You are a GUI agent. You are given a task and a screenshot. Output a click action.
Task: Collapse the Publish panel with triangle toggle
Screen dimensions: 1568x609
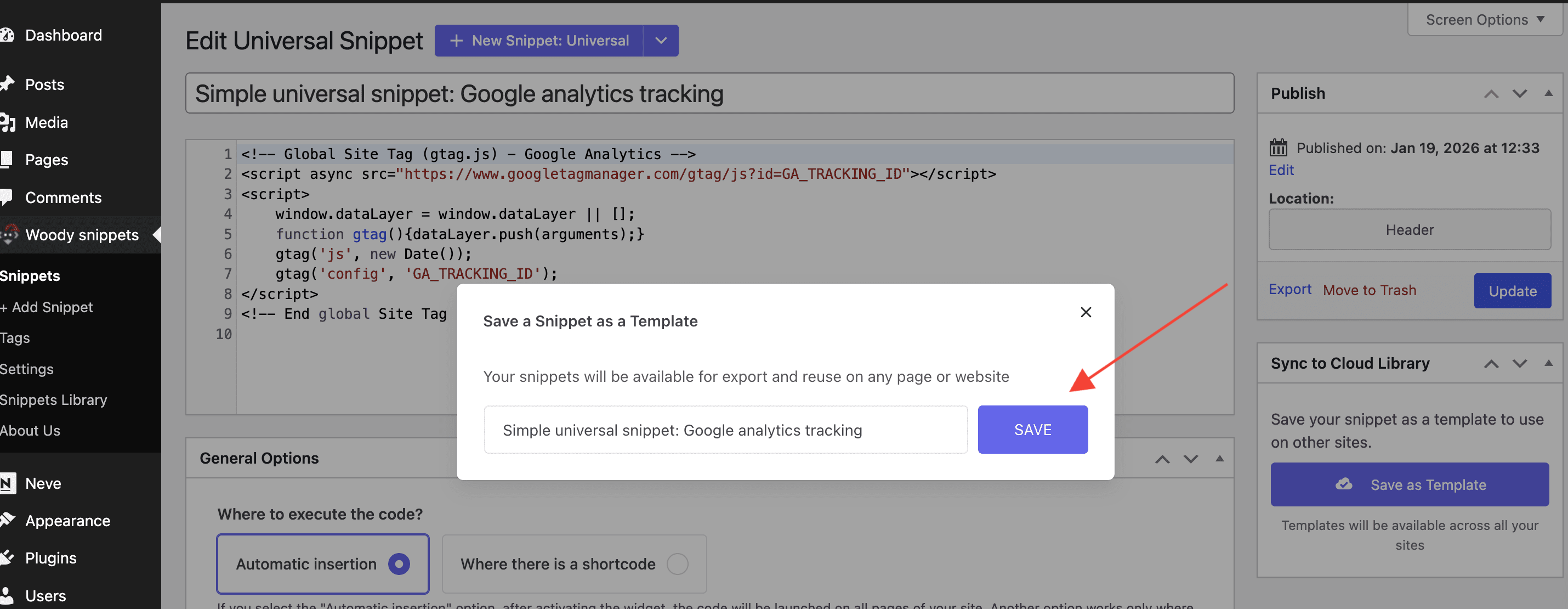point(1548,93)
